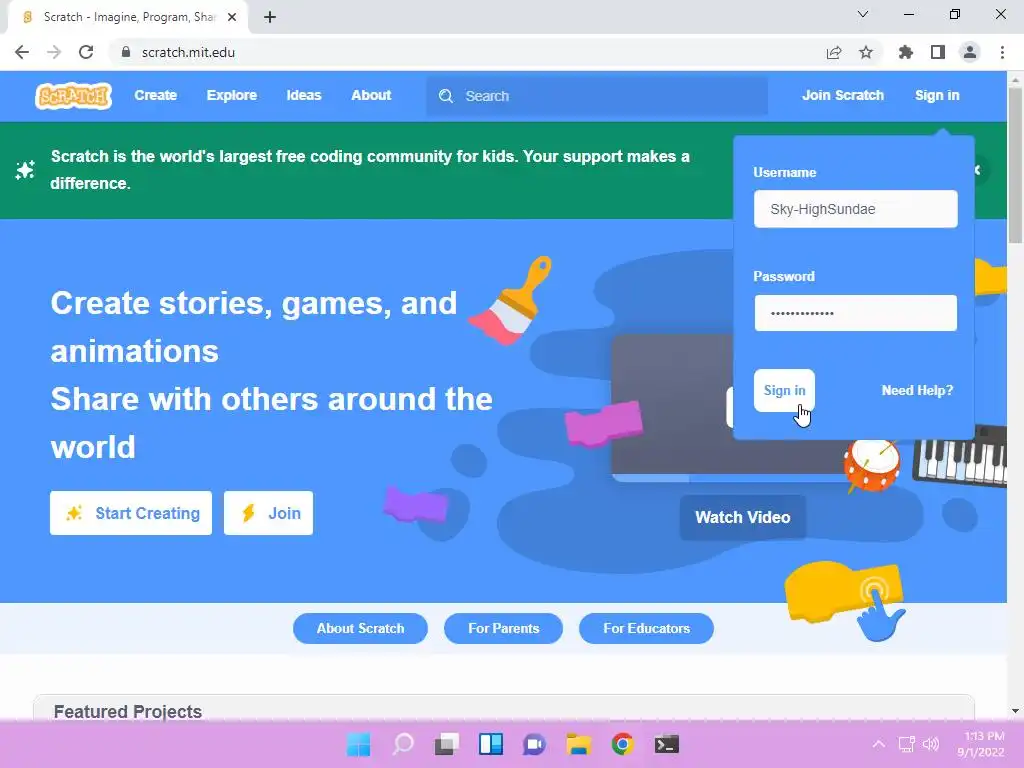
Task: Open File Explorer on taskbar
Action: tap(579, 744)
